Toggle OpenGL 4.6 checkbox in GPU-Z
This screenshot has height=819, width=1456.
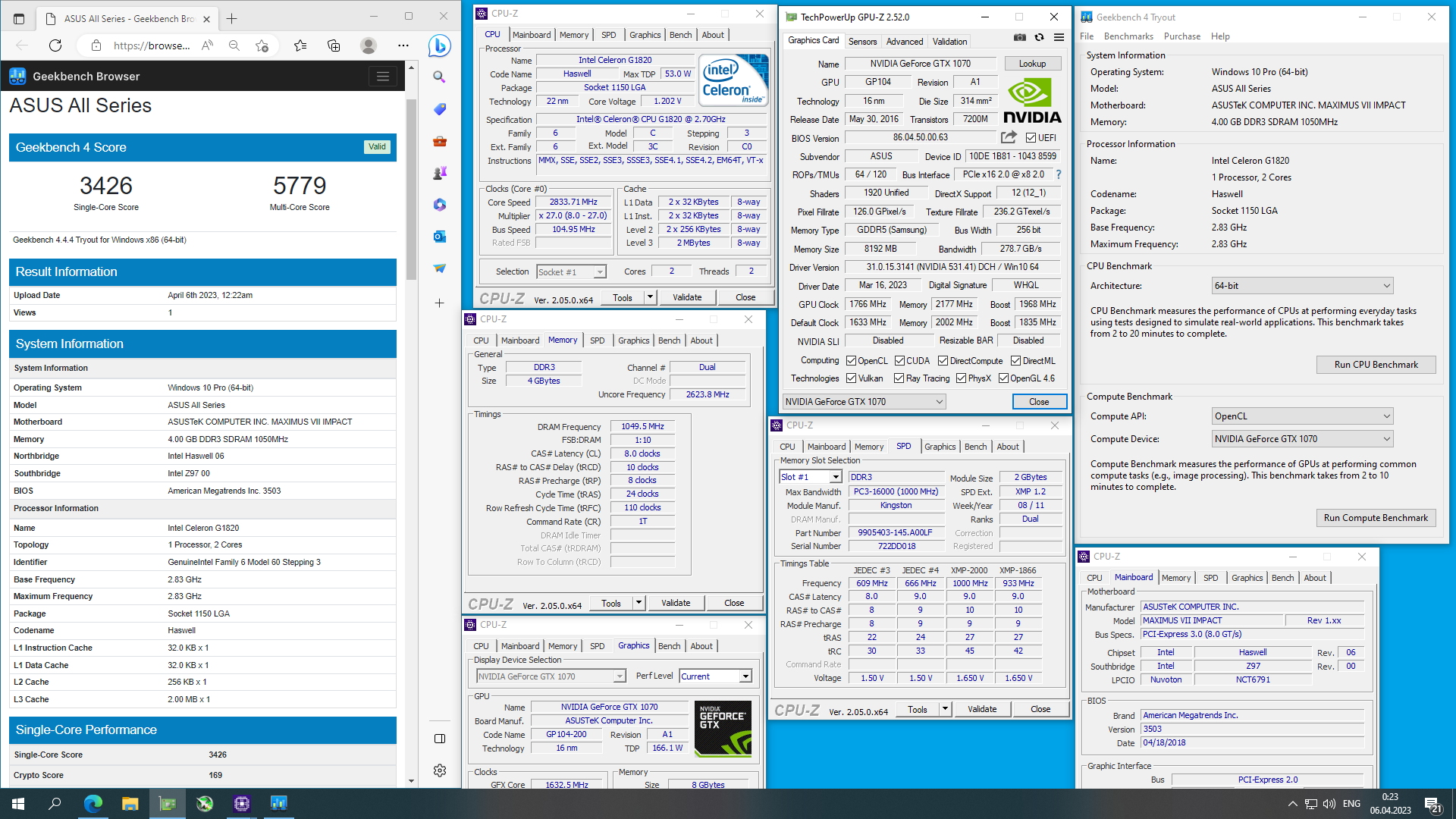tap(1003, 378)
